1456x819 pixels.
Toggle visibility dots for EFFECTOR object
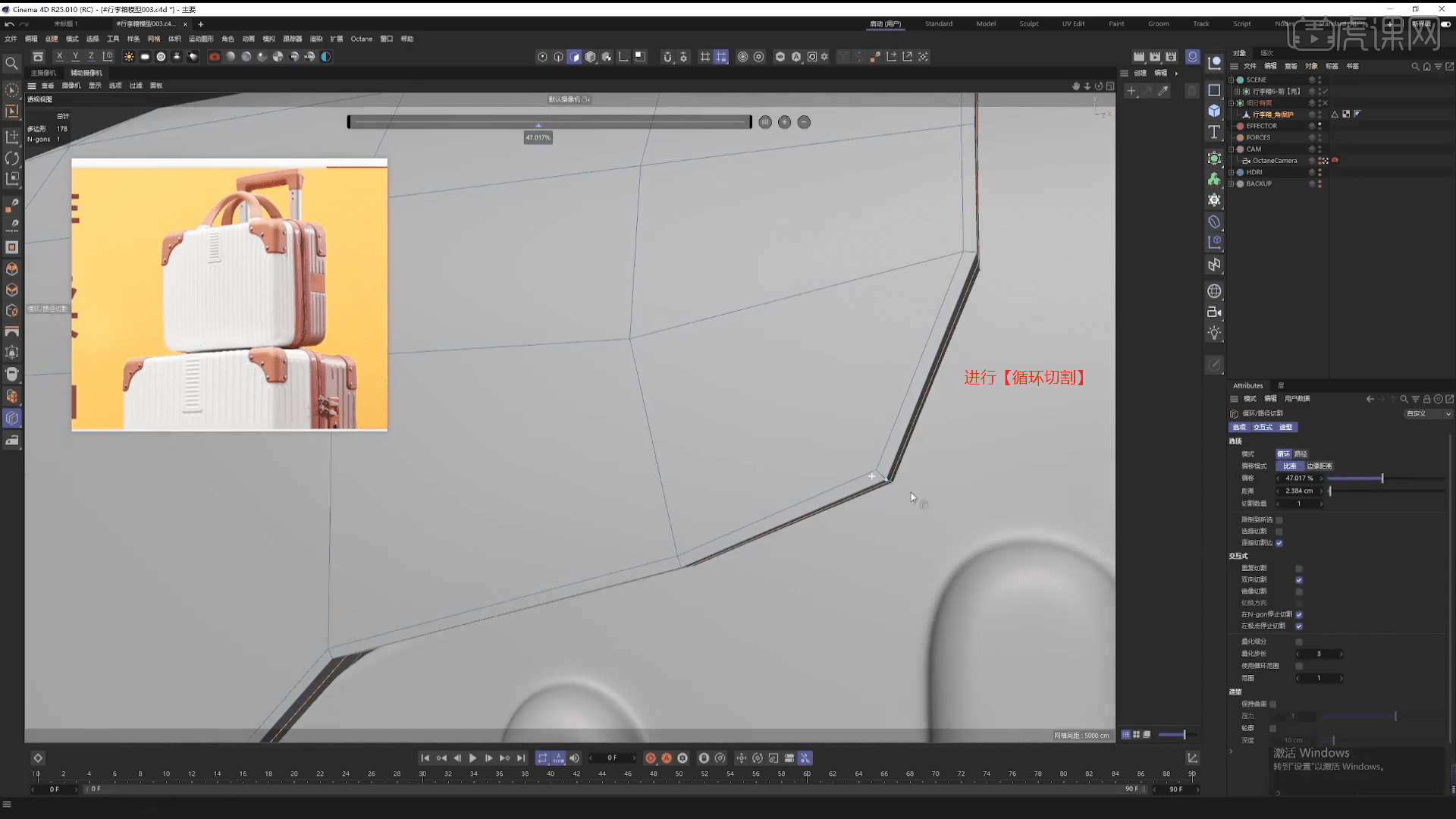coord(1319,126)
